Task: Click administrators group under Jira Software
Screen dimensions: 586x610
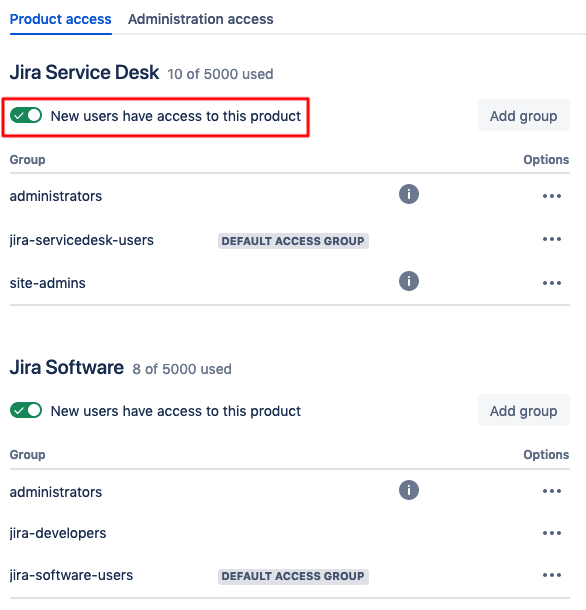Action: click(x=56, y=492)
